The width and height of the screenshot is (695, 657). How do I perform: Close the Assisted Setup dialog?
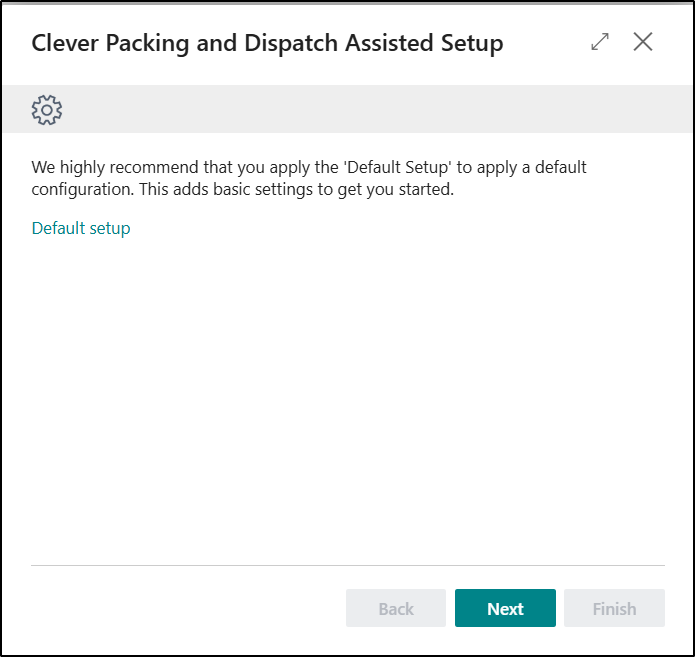(x=643, y=42)
